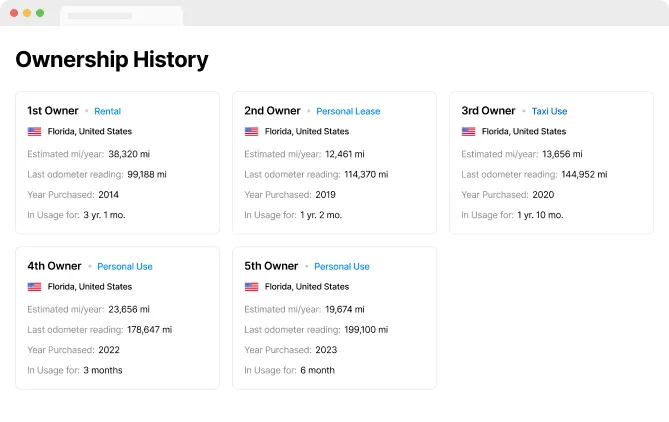Click Personal Use tag on 4th Owner
This screenshot has width=669, height=422.
(125, 267)
